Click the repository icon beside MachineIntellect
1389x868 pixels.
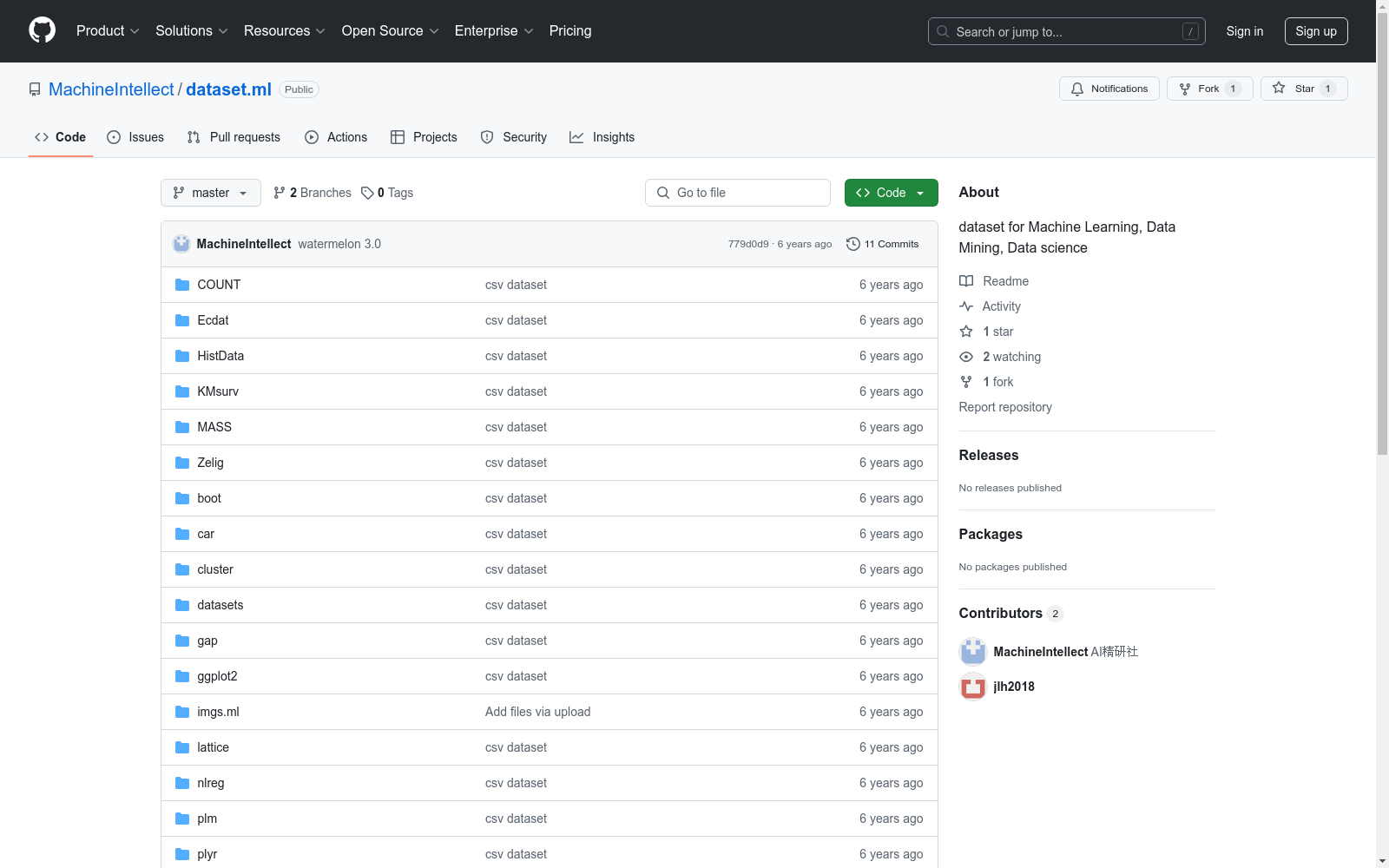[x=35, y=89]
